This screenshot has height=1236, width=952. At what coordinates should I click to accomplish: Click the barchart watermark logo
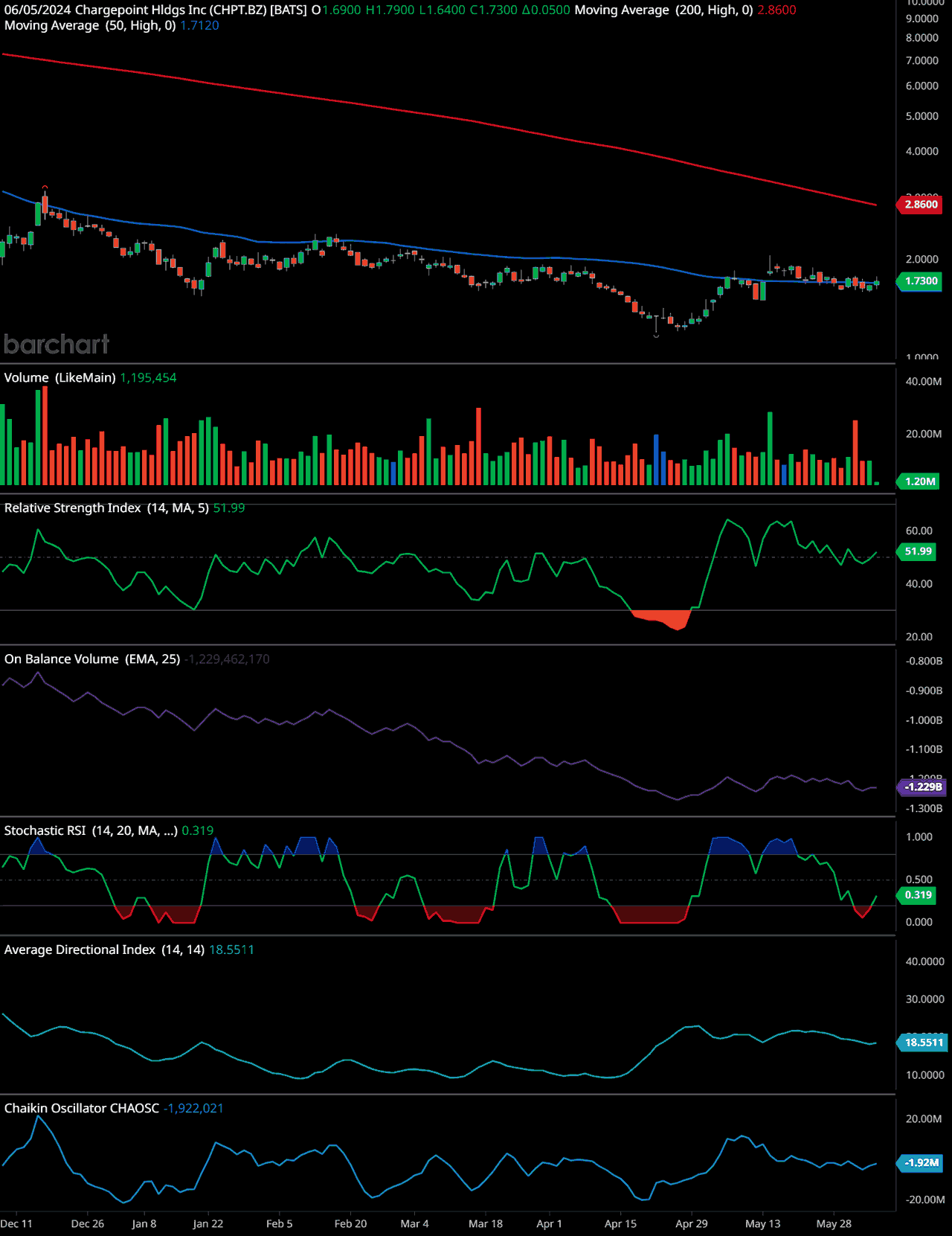click(57, 344)
